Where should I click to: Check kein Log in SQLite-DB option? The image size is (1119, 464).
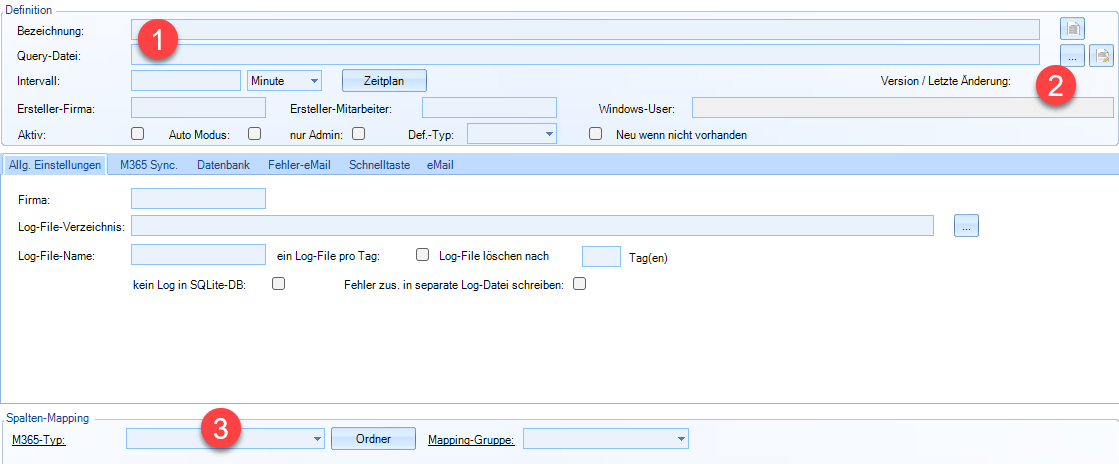tap(279, 284)
